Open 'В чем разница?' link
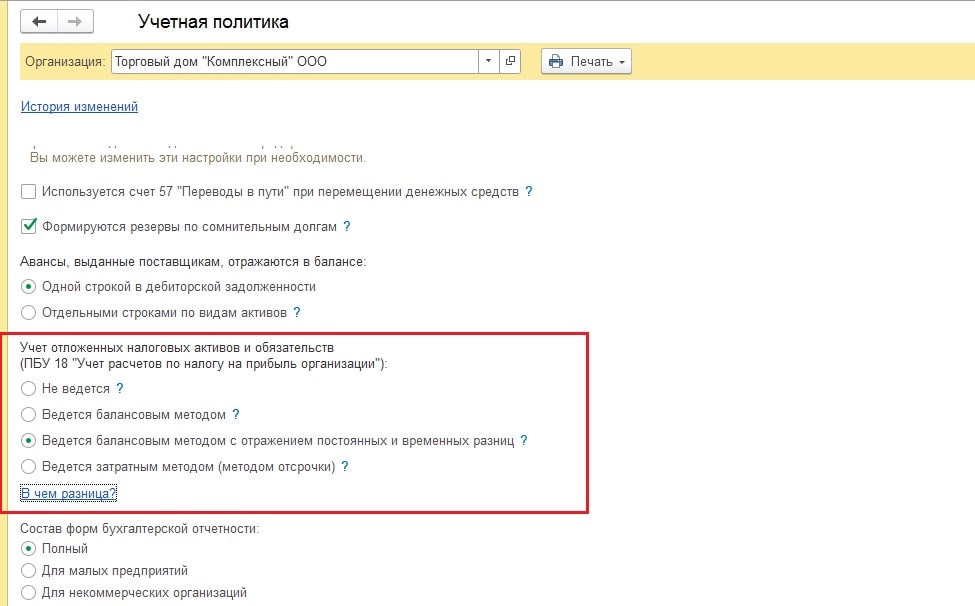The height and width of the screenshot is (606, 975). click(x=69, y=493)
